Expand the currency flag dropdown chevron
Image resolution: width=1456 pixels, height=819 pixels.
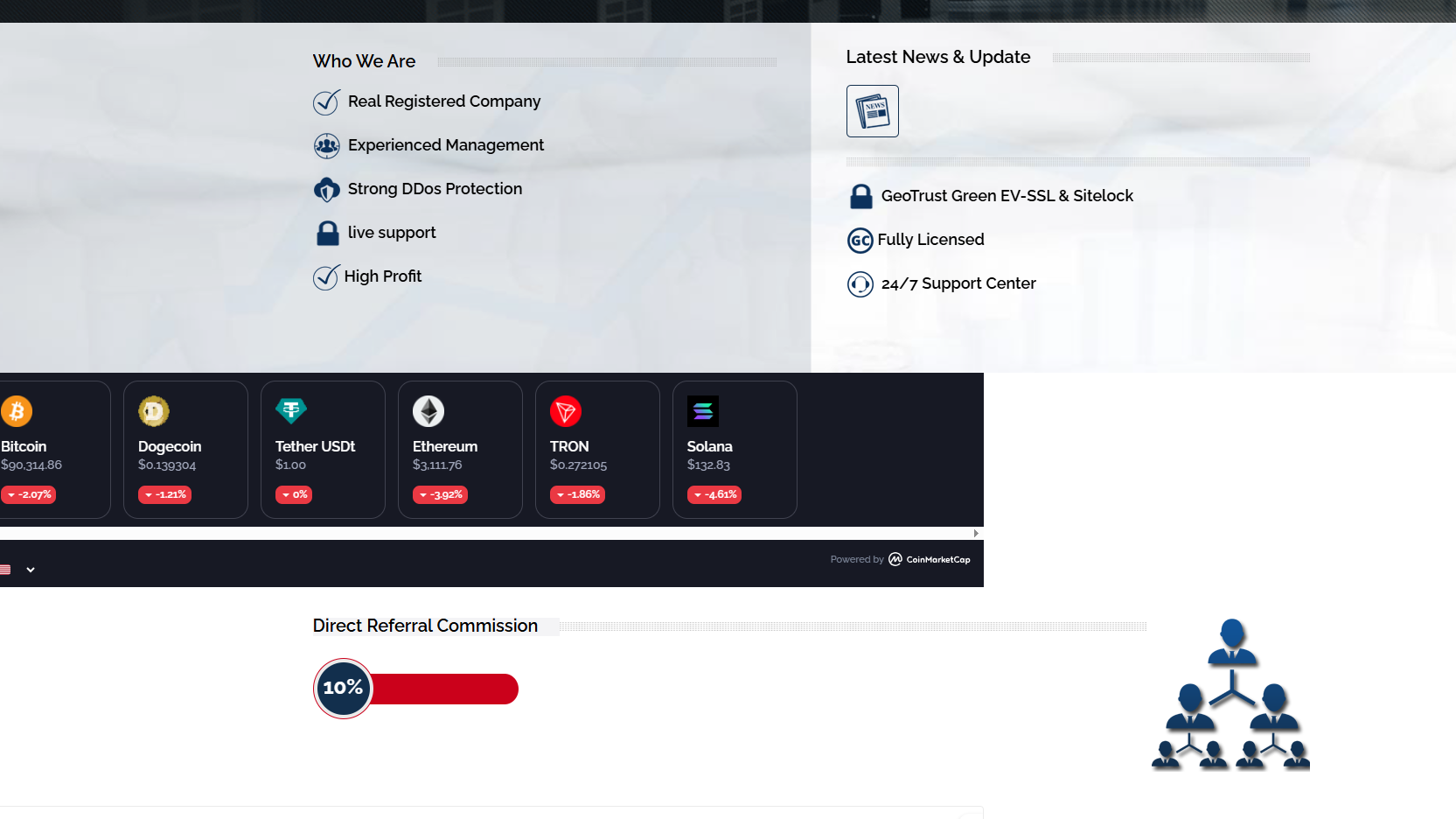click(x=31, y=570)
